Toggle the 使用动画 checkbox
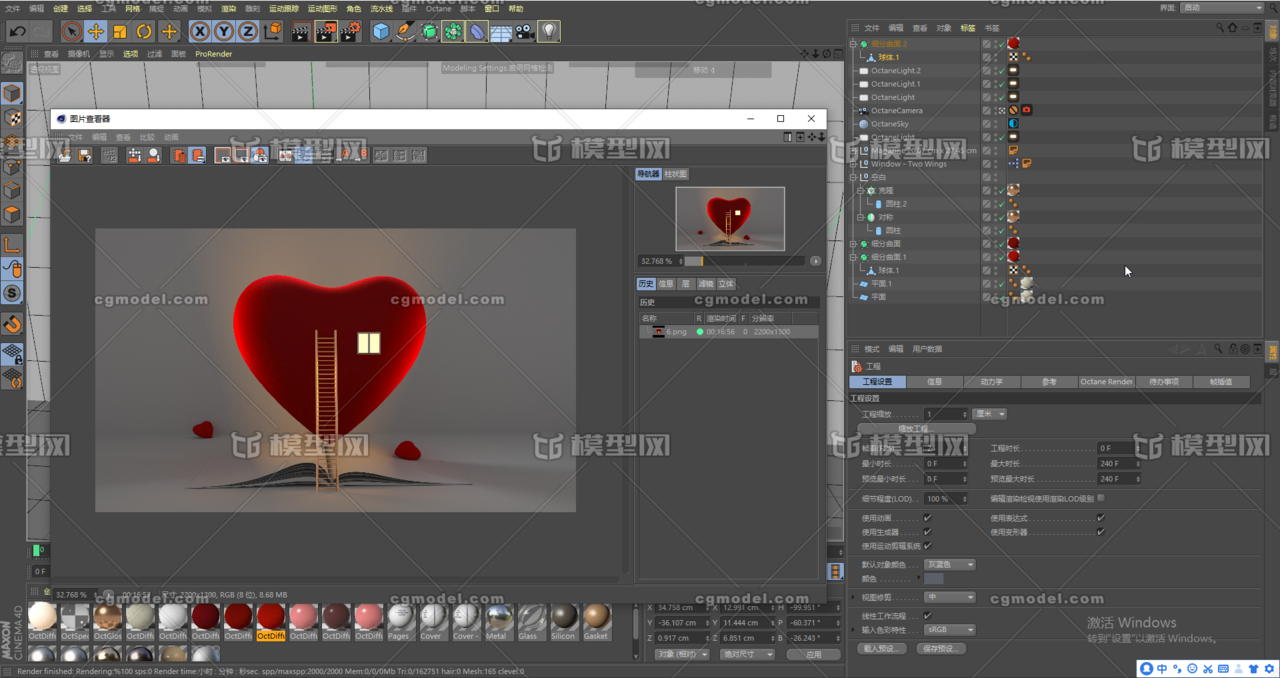1280x678 pixels. click(927, 518)
